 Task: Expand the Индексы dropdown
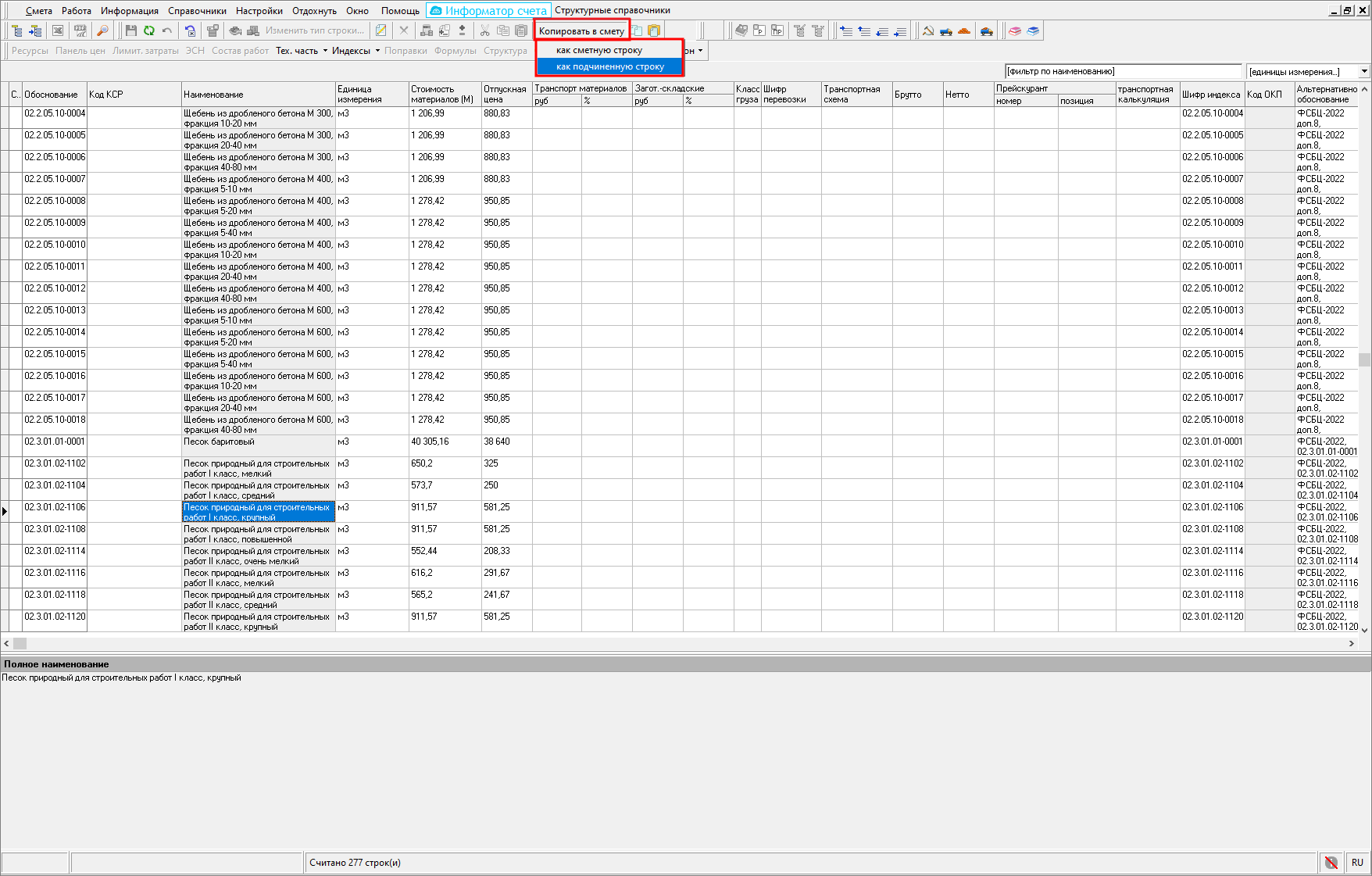pos(356,51)
